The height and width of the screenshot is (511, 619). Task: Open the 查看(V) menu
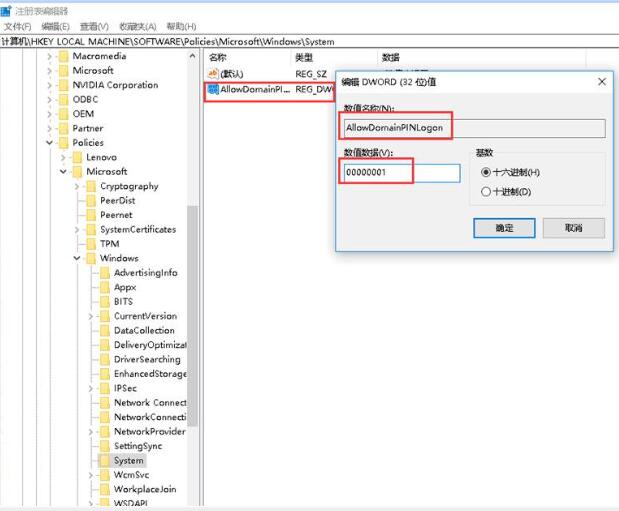[94, 26]
